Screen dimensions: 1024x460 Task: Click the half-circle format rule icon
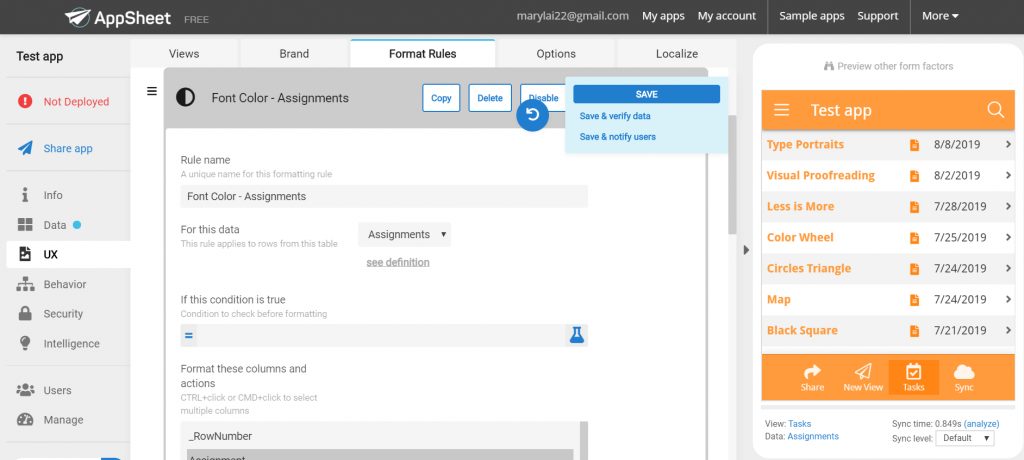point(185,98)
